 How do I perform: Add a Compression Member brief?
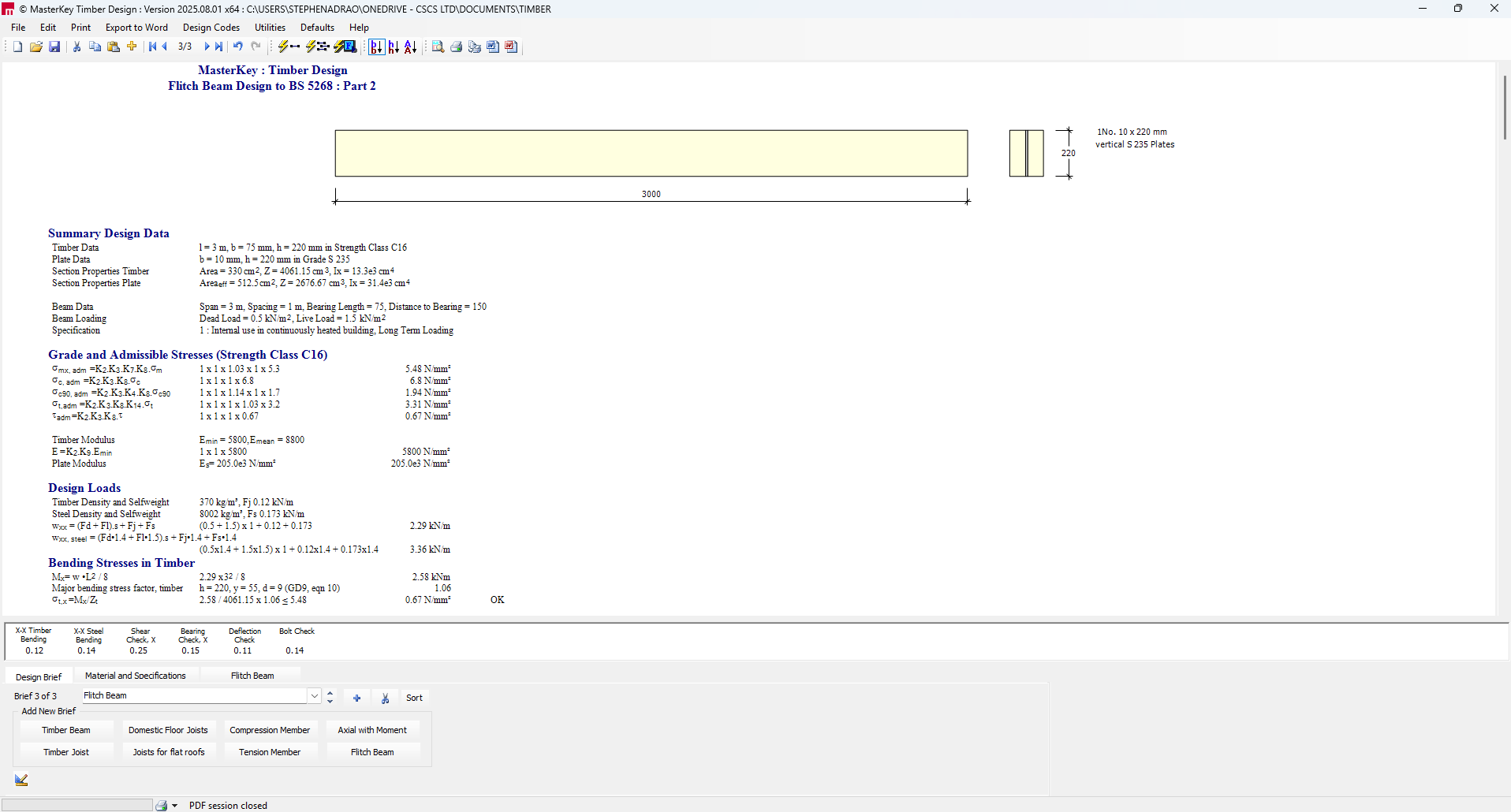pyautogui.click(x=270, y=730)
